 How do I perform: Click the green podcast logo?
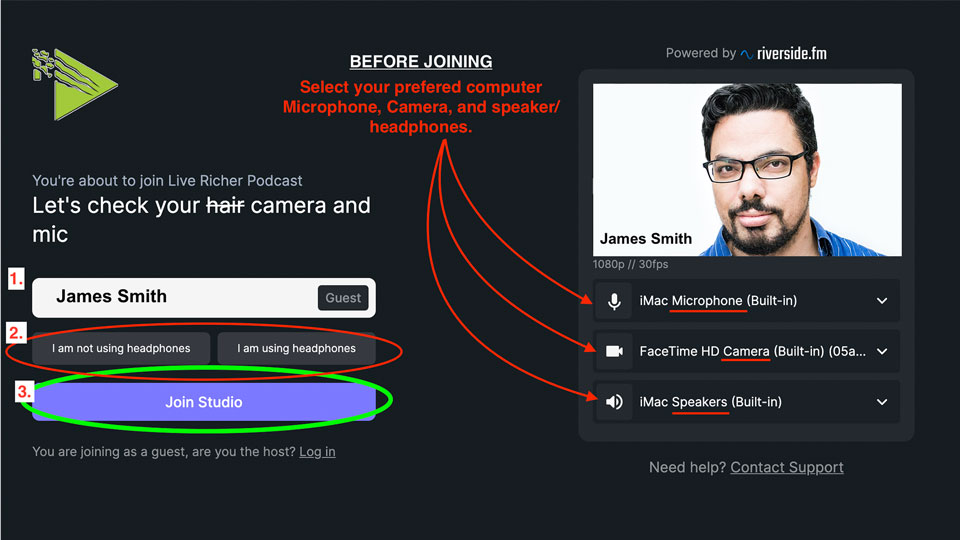[x=75, y=84]
